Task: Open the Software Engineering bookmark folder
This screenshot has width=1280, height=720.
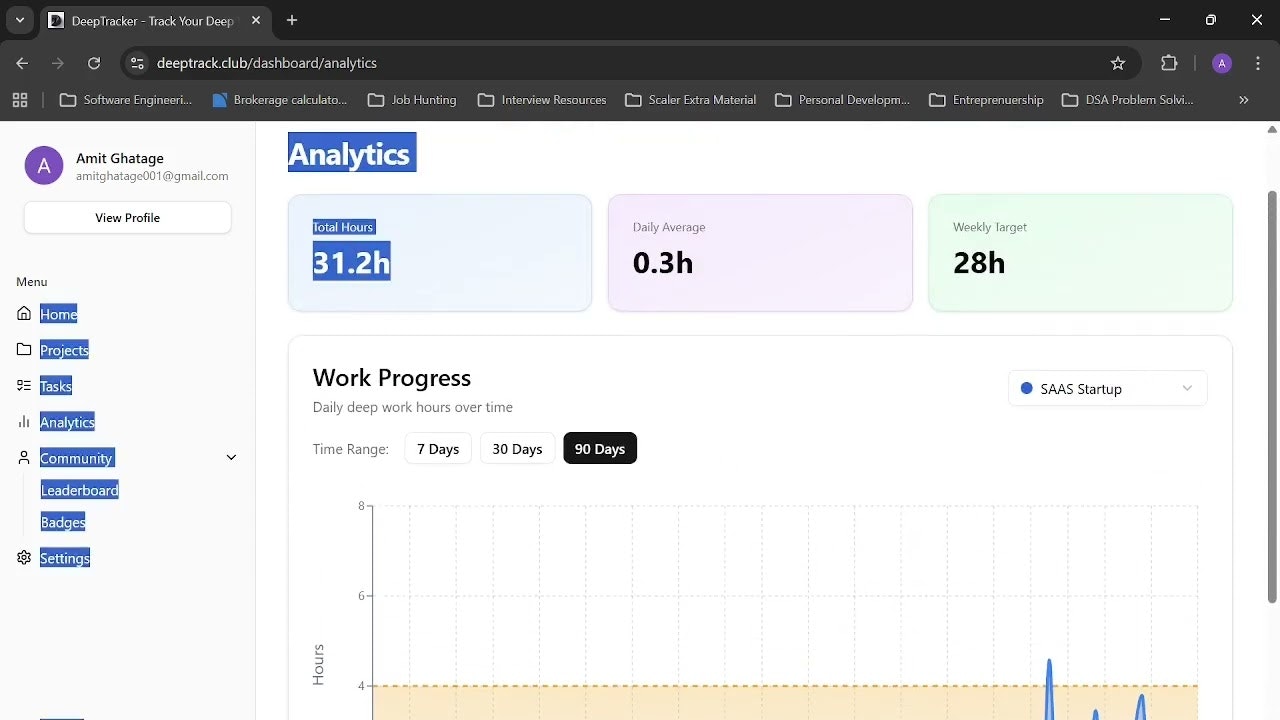Action: click(x=126, y=100)
